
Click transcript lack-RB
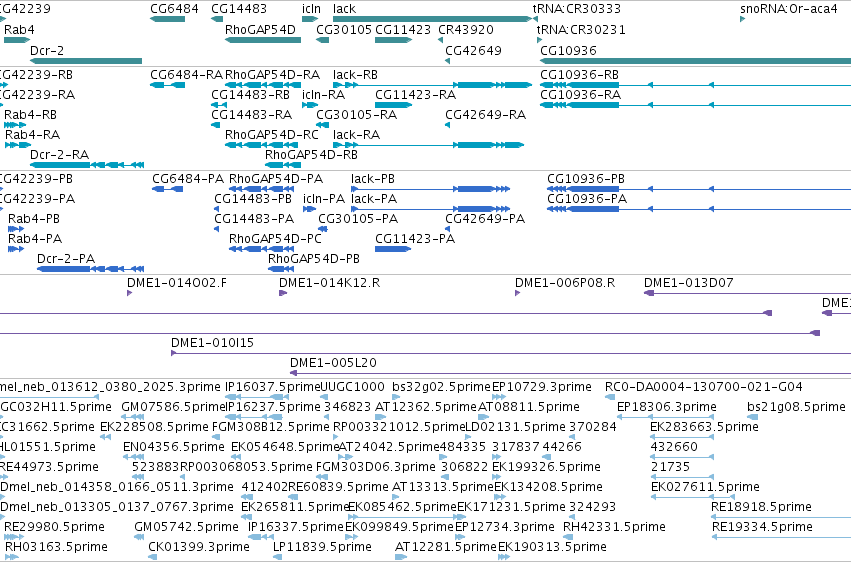click(432, 85)
